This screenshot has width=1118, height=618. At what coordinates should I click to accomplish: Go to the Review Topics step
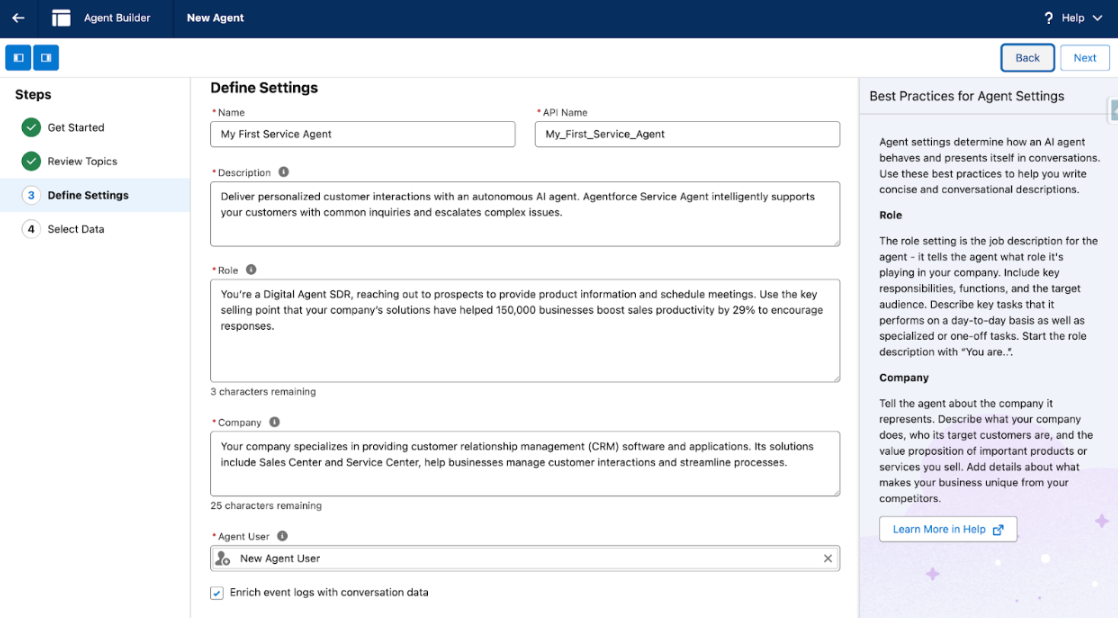82,162
